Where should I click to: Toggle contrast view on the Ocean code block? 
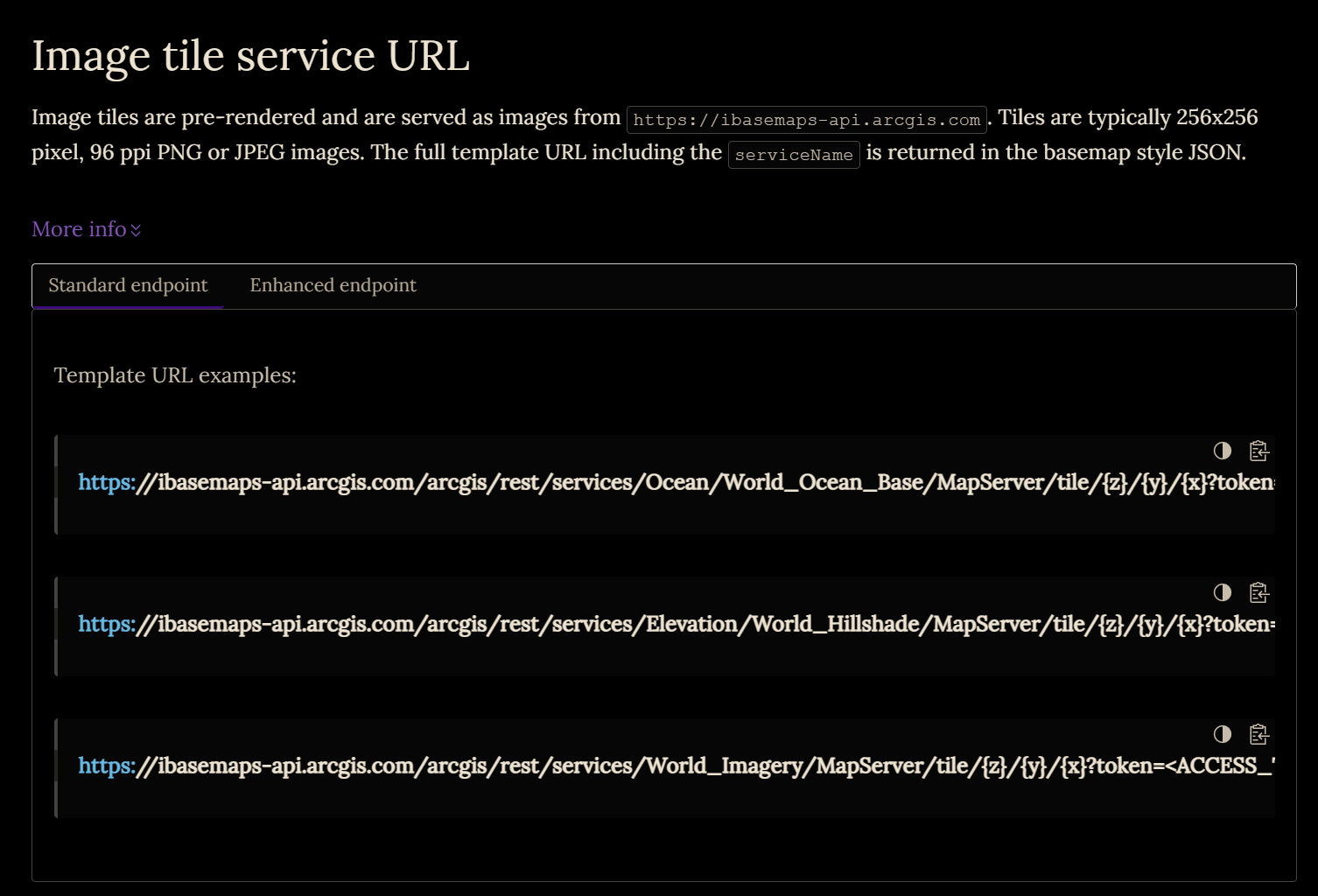(1223, 451)
